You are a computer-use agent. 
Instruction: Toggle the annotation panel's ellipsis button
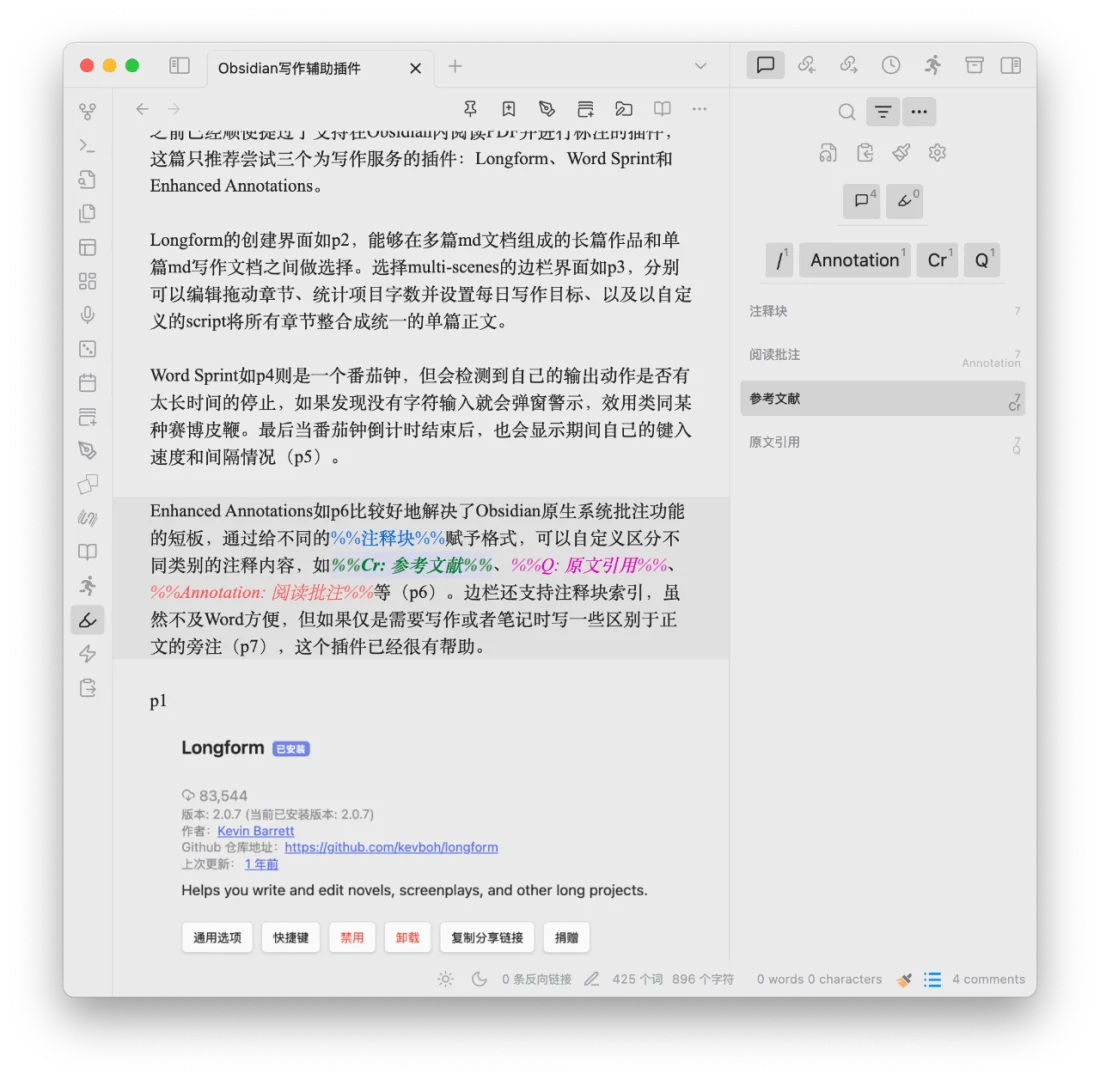919,112
